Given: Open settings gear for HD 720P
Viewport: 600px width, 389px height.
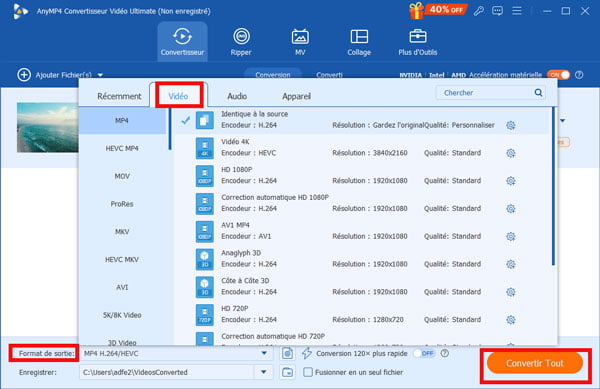Looking at the screenshot, I should pyautogui.click(x=510, y=320).
